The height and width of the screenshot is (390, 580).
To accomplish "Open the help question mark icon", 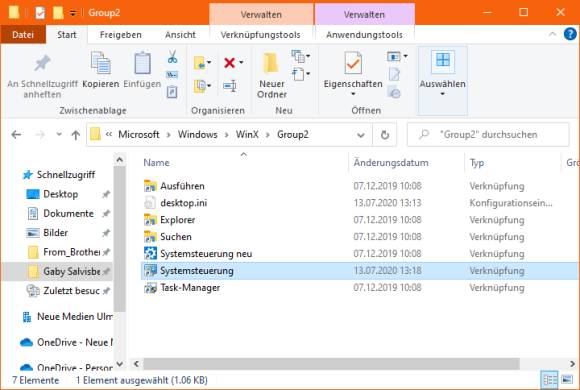I will 570,34.
